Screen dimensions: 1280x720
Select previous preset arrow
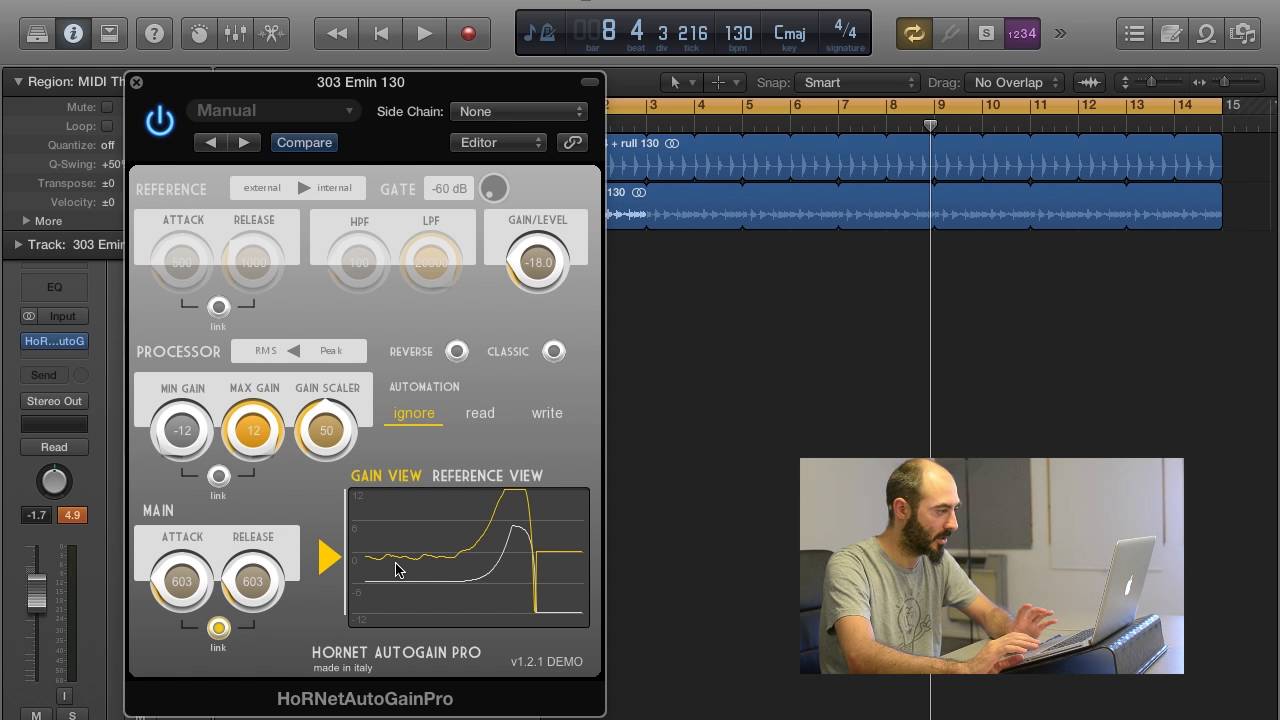click(x=211, y=143)
